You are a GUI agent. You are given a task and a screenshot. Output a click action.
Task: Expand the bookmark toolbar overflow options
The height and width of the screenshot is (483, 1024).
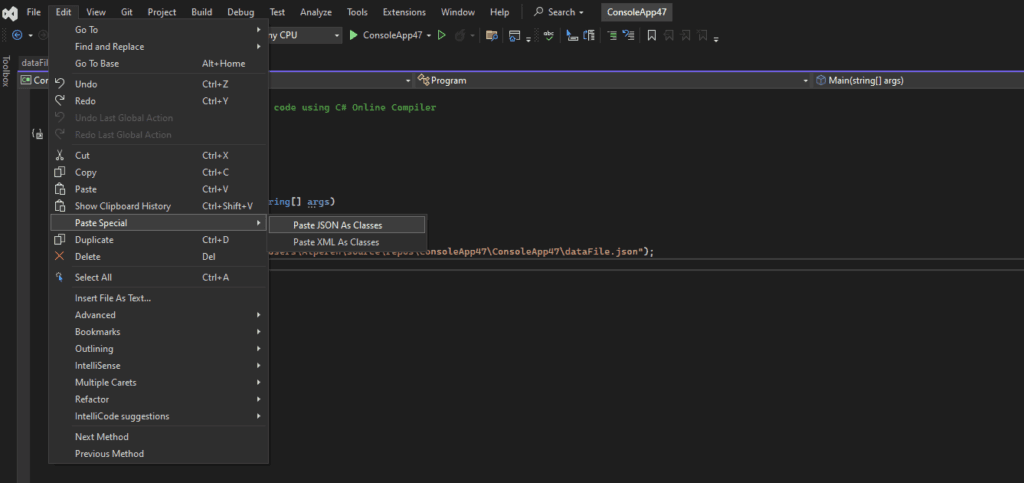[716, 37]
